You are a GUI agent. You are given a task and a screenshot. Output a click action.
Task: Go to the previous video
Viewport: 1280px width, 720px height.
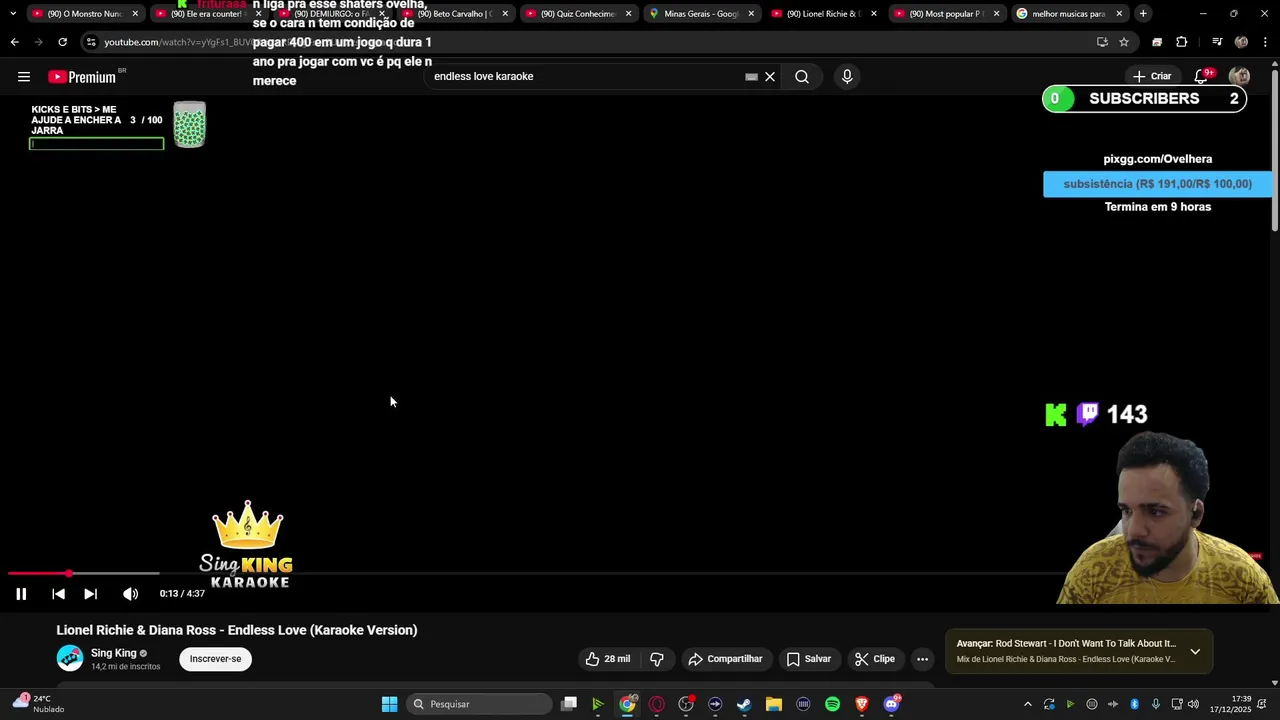[58, 594]
